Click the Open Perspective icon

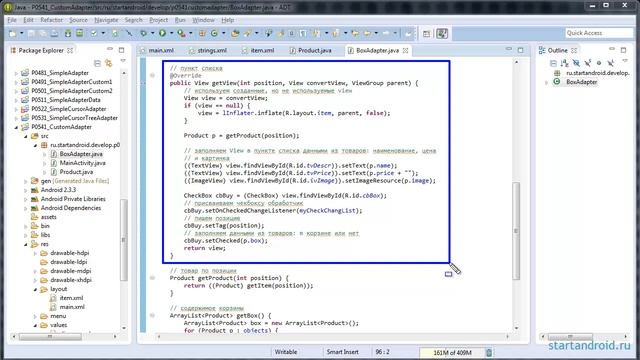(427, 34)
